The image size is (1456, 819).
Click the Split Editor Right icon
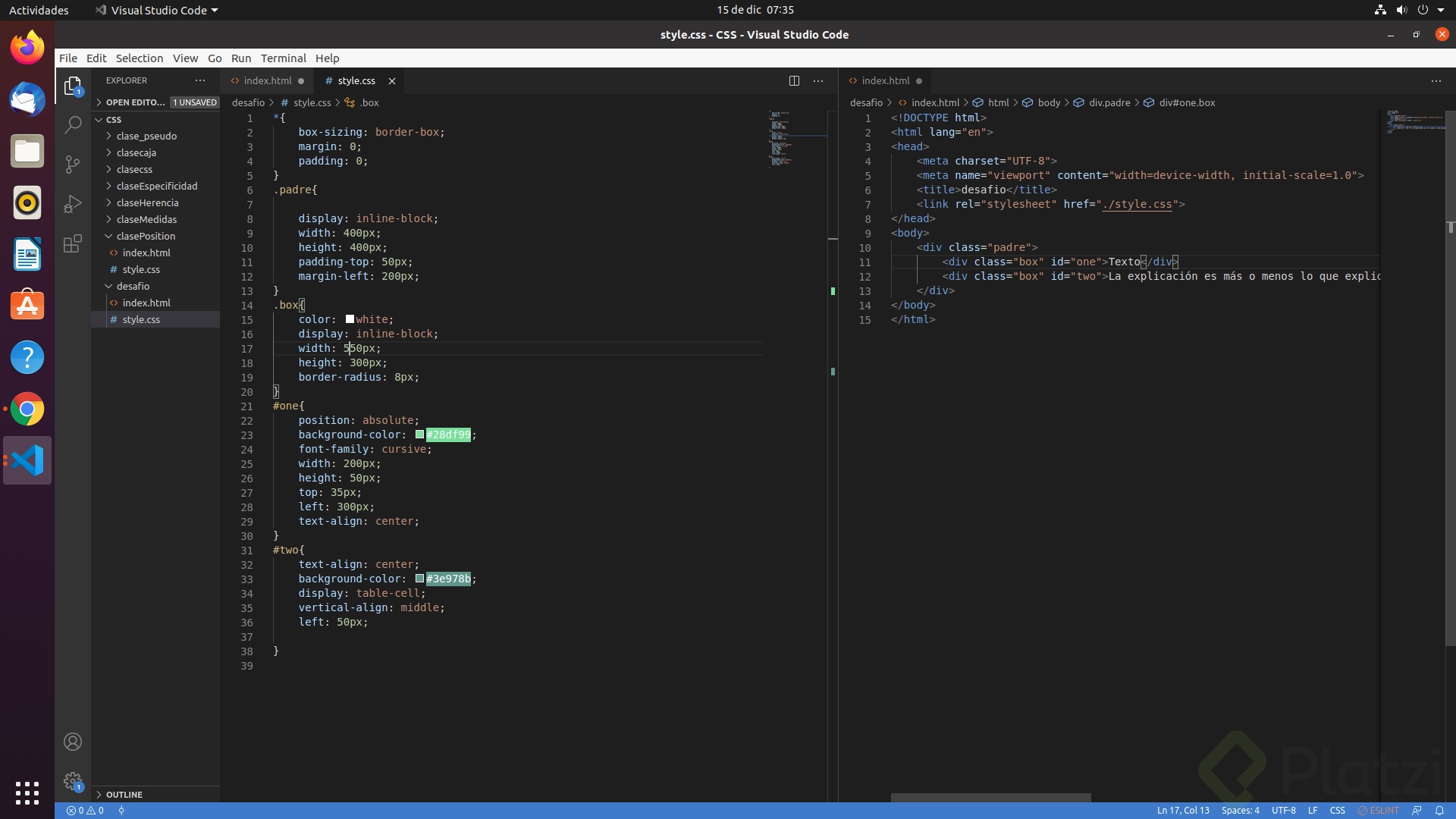click(794, 80)
